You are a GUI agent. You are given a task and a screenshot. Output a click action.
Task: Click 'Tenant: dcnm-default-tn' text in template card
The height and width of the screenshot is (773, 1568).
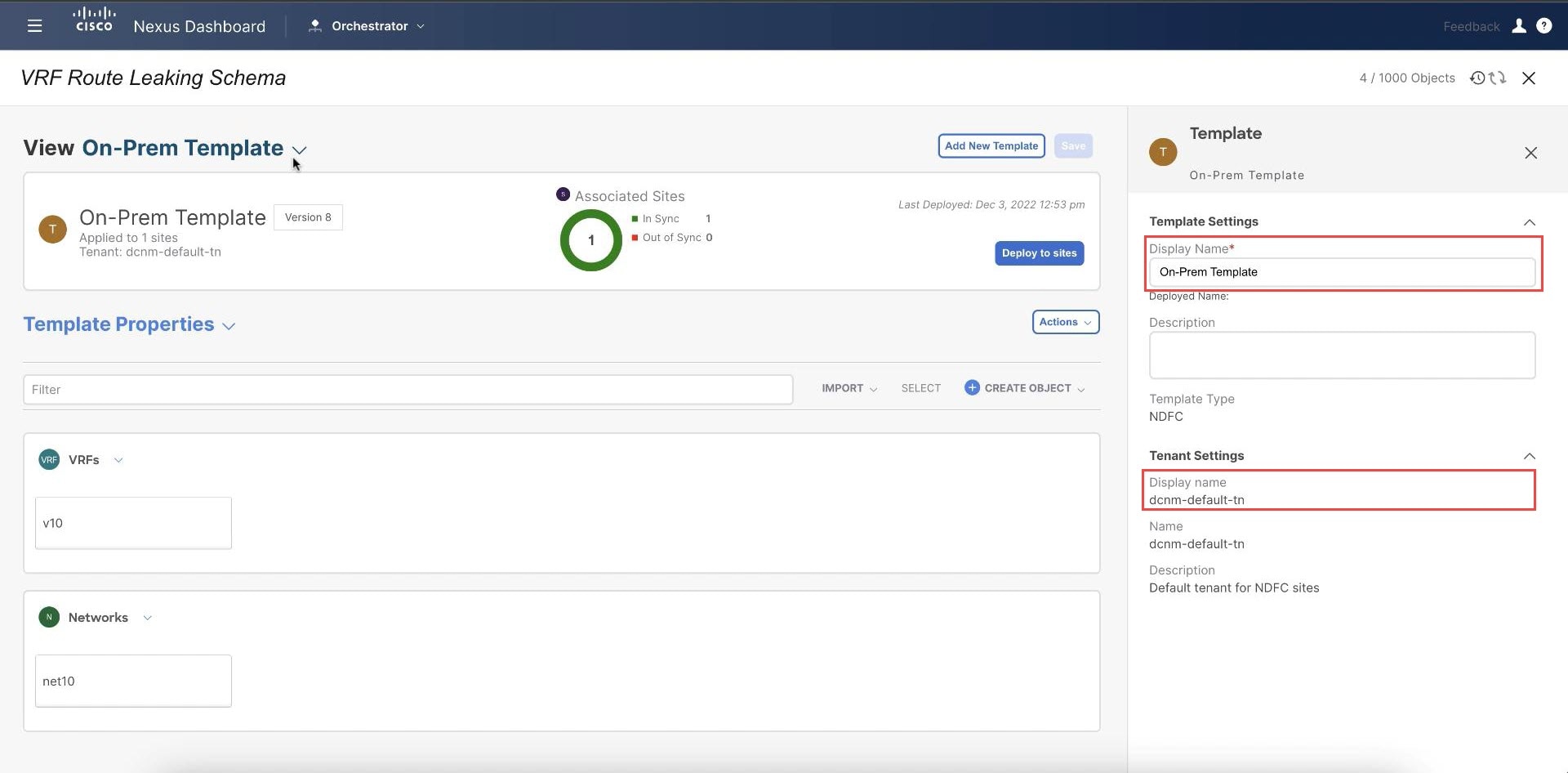(150, 252)
